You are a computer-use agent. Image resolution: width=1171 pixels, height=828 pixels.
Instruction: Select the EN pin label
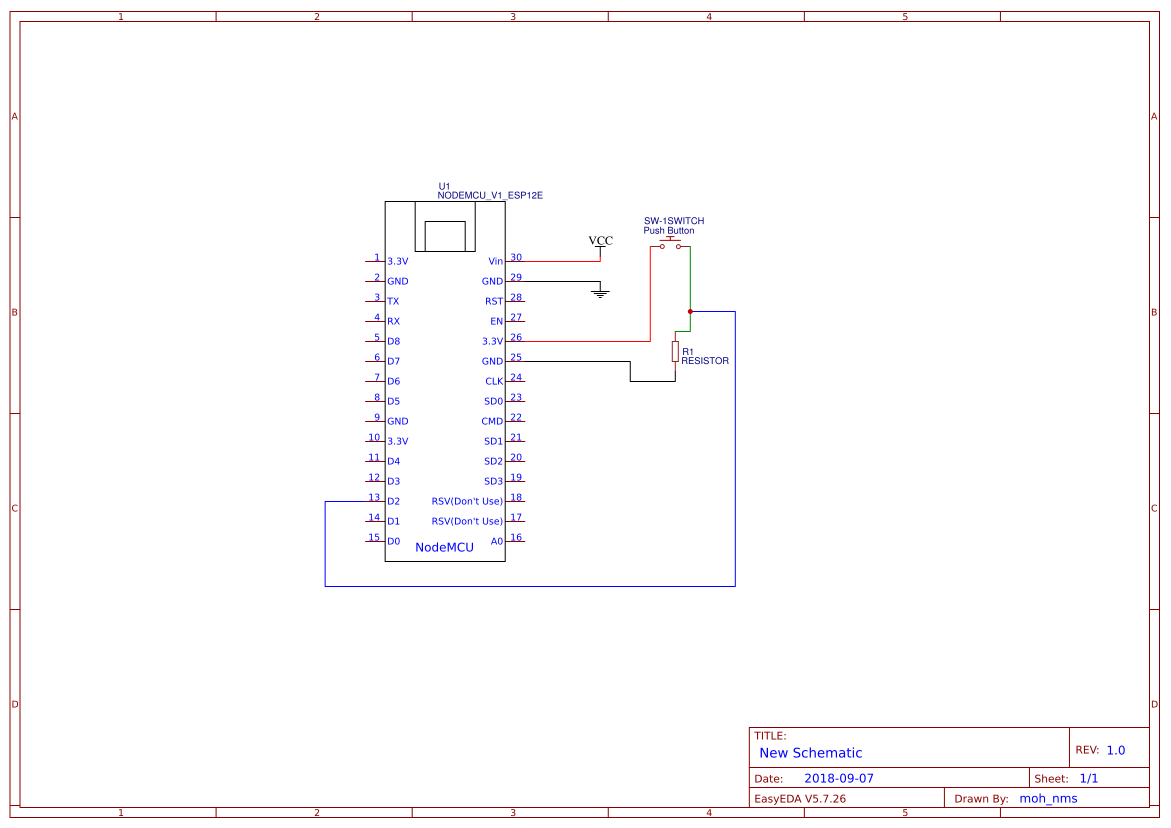(497, 322)
